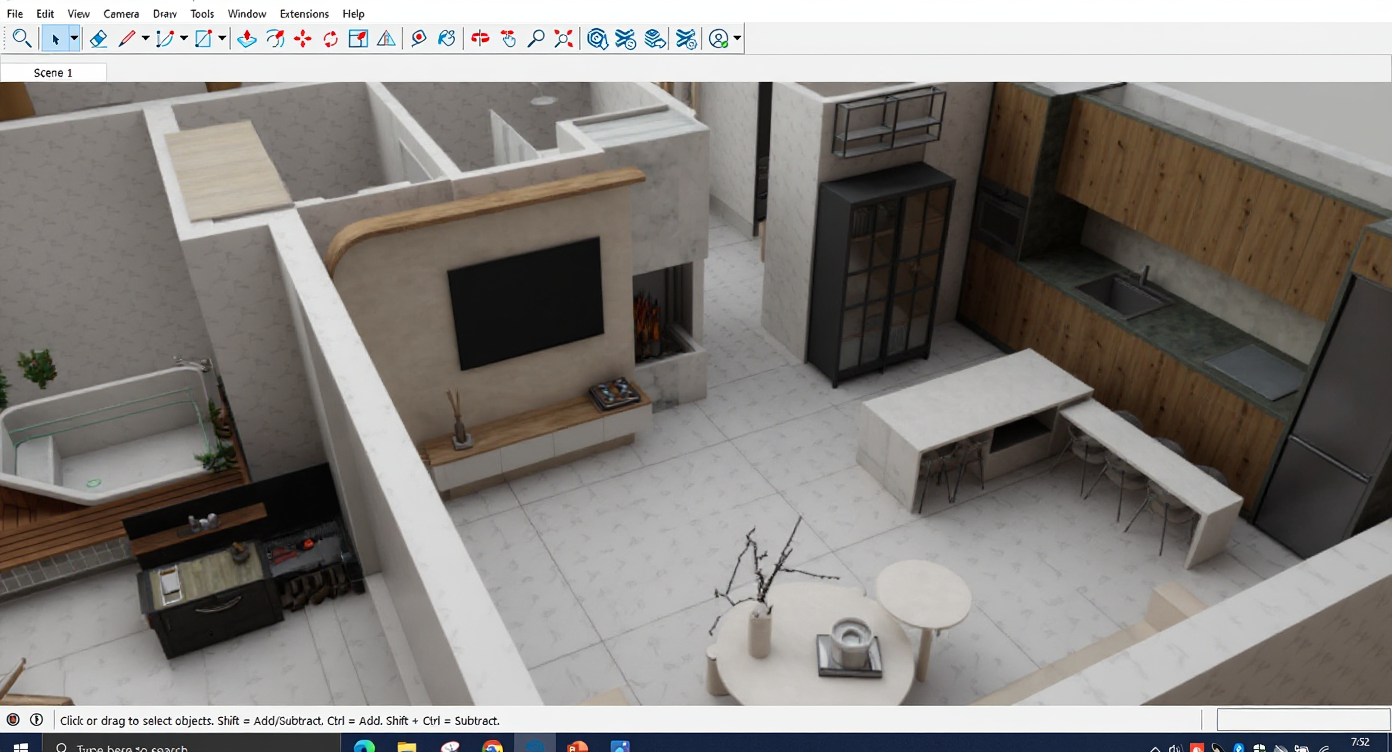This screenshot has height=752, width=1392.
Task: Open Google Chrome from the taskbar
Action: (492, 746)
